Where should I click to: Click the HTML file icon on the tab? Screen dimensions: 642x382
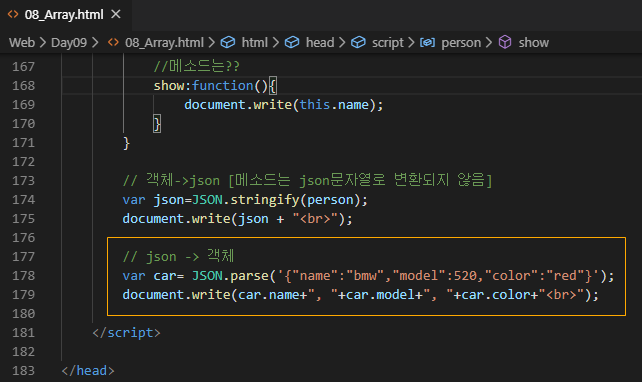coord(13,15)
